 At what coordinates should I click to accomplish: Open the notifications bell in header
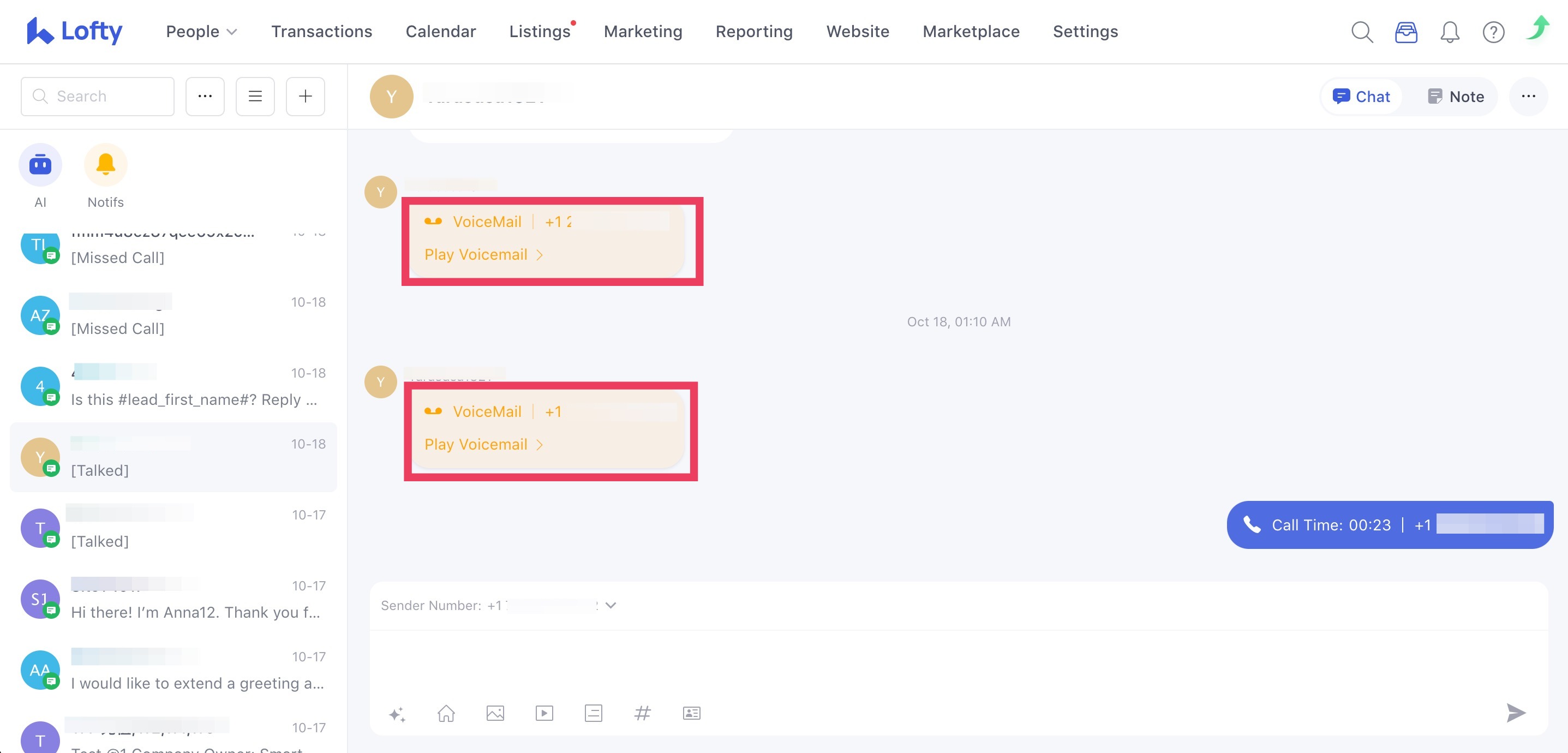tap(1449, 32)
